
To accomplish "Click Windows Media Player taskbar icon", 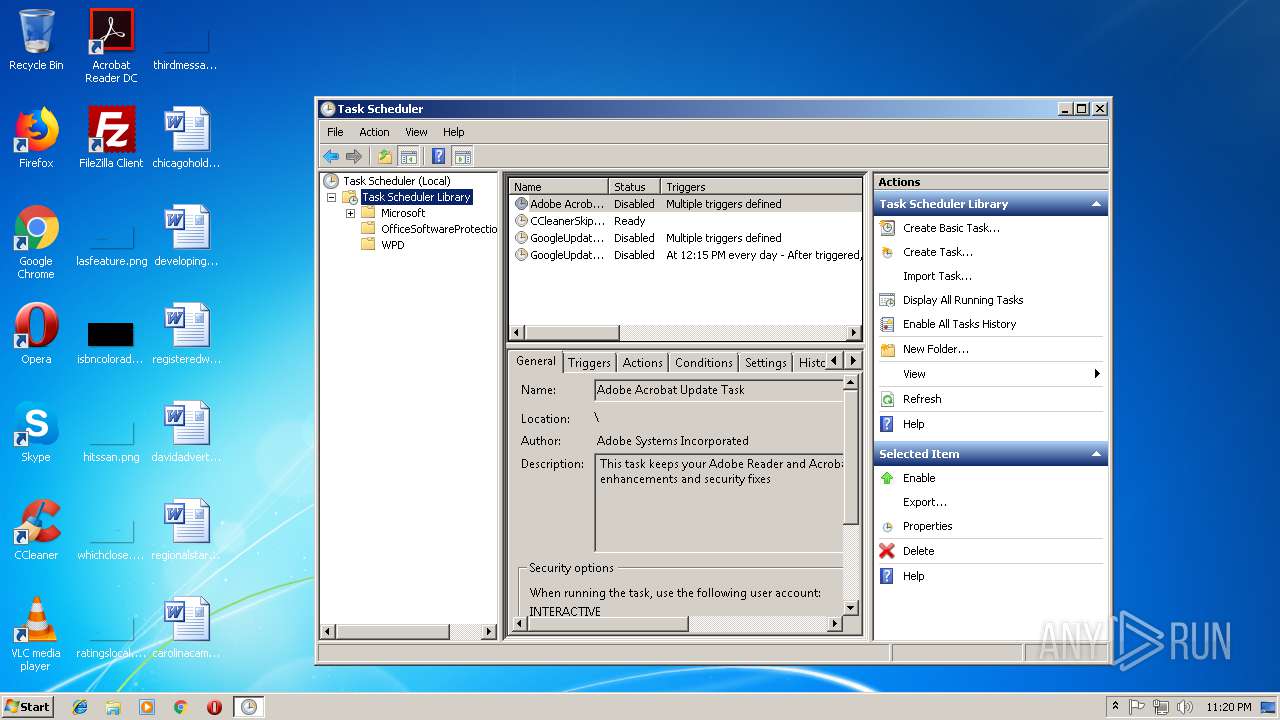I will click(147, 707).
